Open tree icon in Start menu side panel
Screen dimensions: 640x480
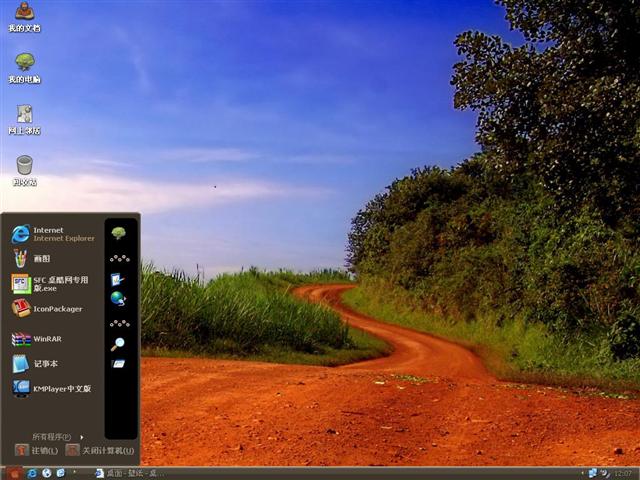[119, 233]
